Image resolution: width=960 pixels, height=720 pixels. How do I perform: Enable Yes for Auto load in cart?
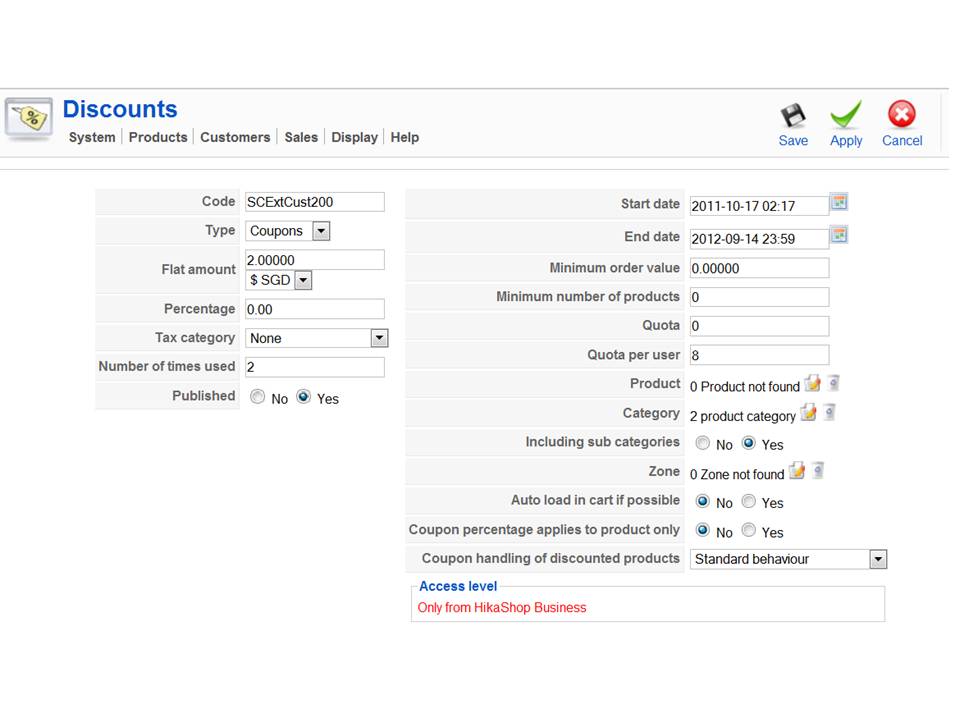(x=749, y=501)
